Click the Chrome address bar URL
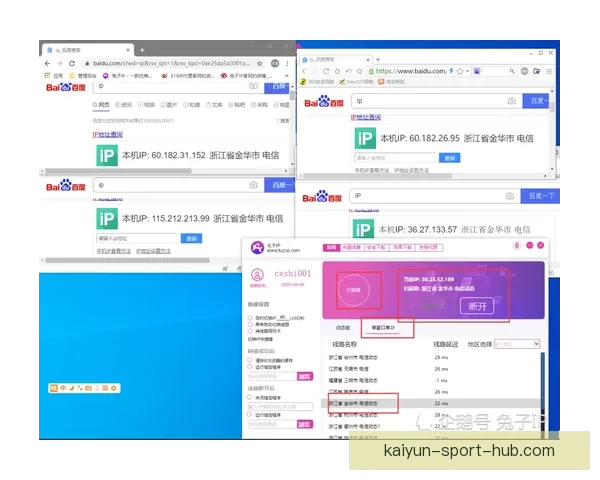 (x=171, y=64)
